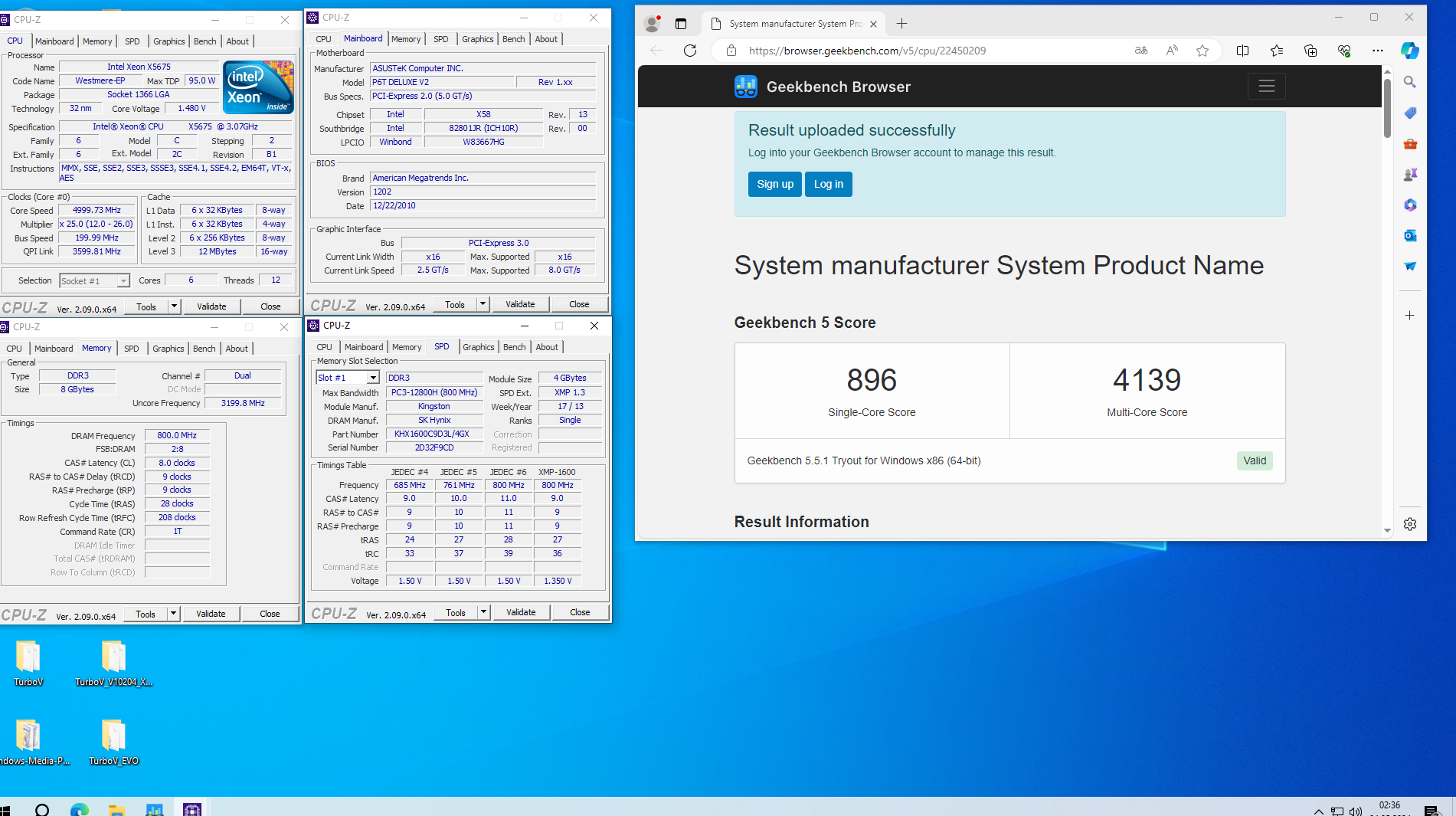Open the Edge profile avatar menu
The image size is (1456, 816).
pyautogui.click(x=652, y=24)
